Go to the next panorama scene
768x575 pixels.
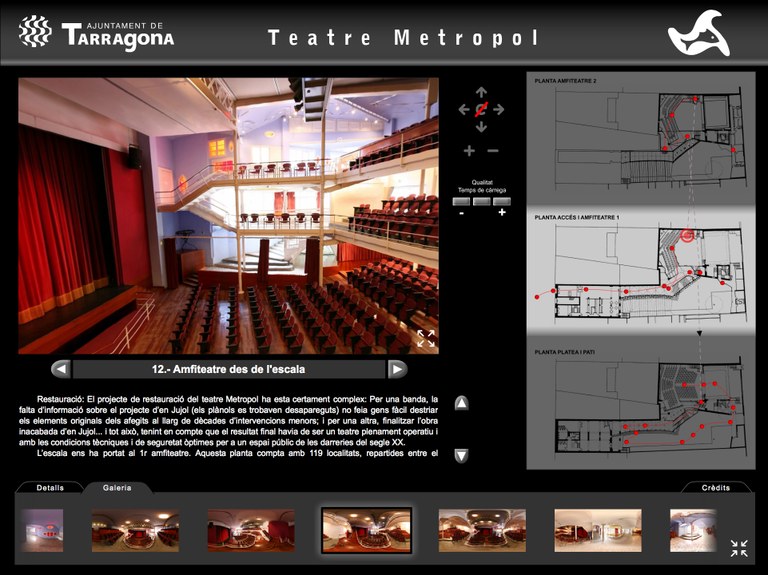(397, 369)
